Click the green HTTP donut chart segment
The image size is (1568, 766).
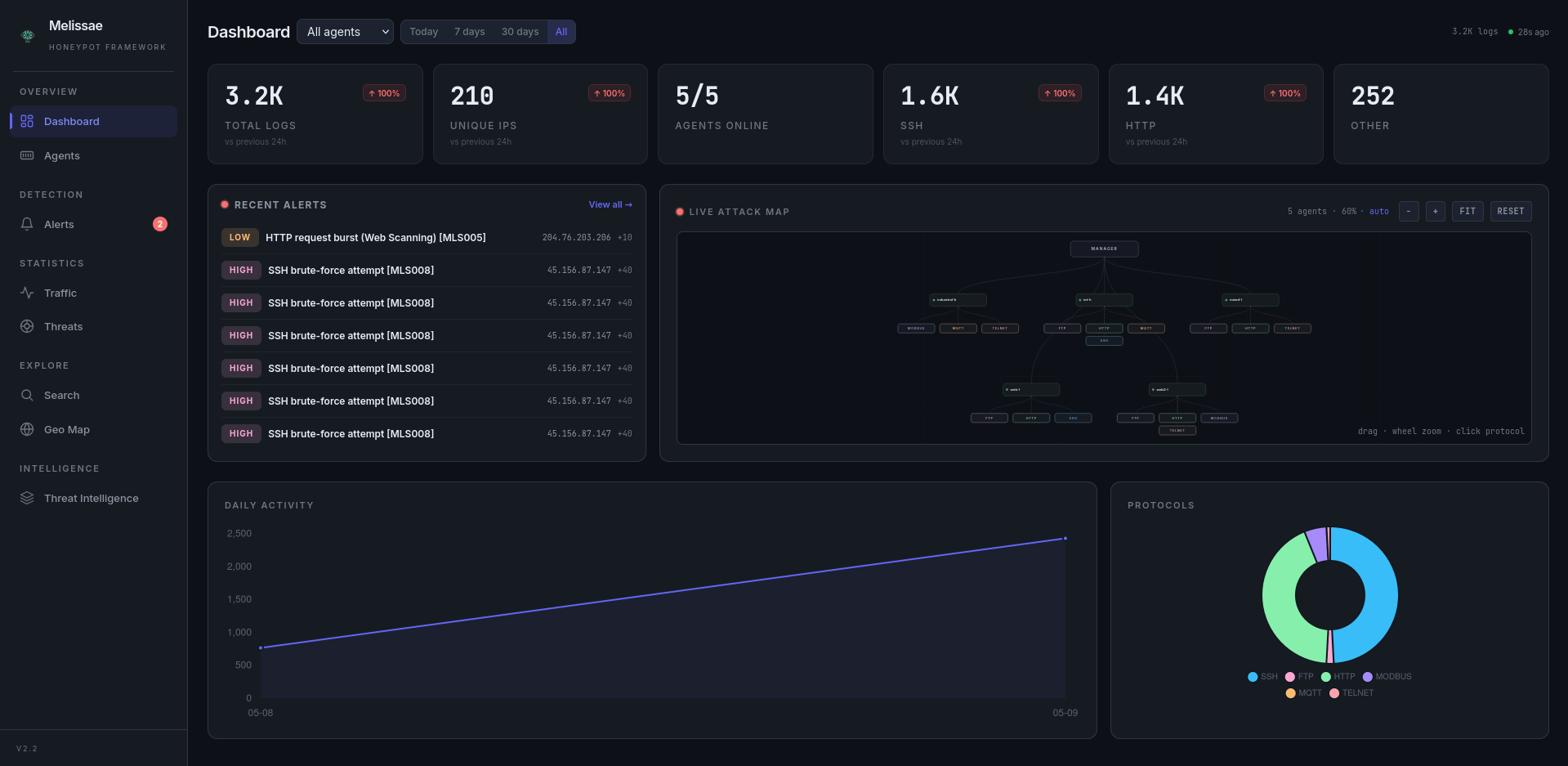click(1280, 601)
